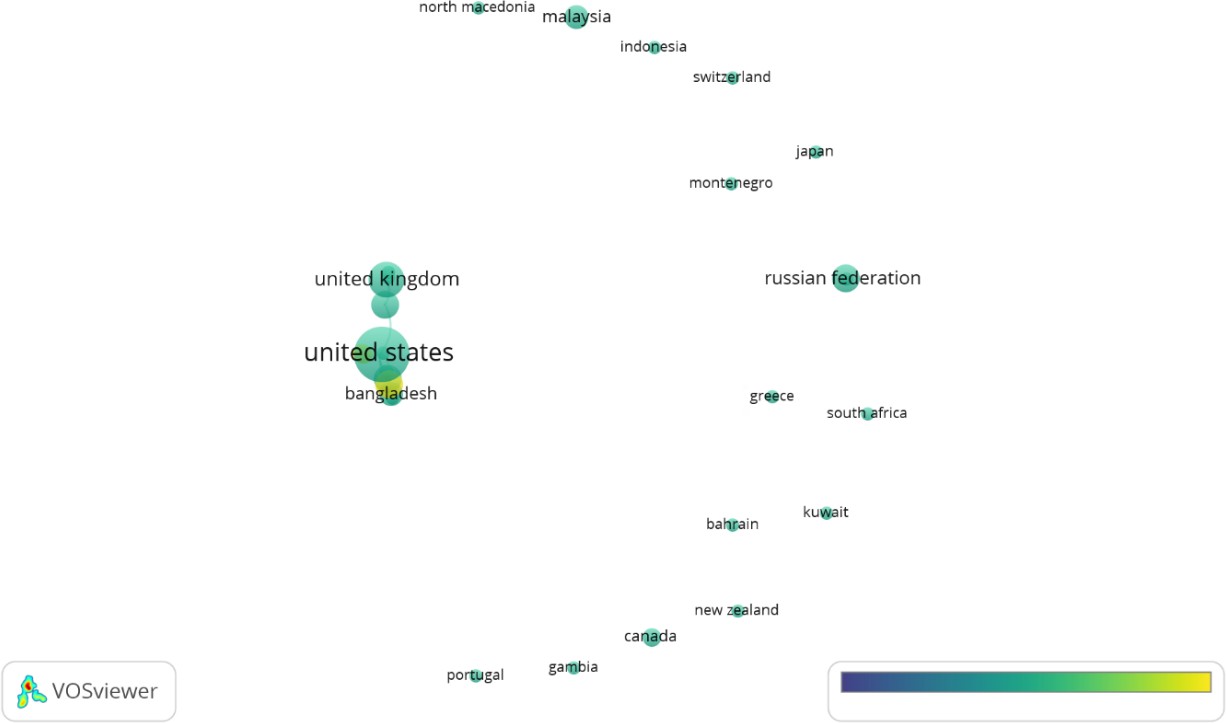Select the Canada node circle

click(652, 637)
